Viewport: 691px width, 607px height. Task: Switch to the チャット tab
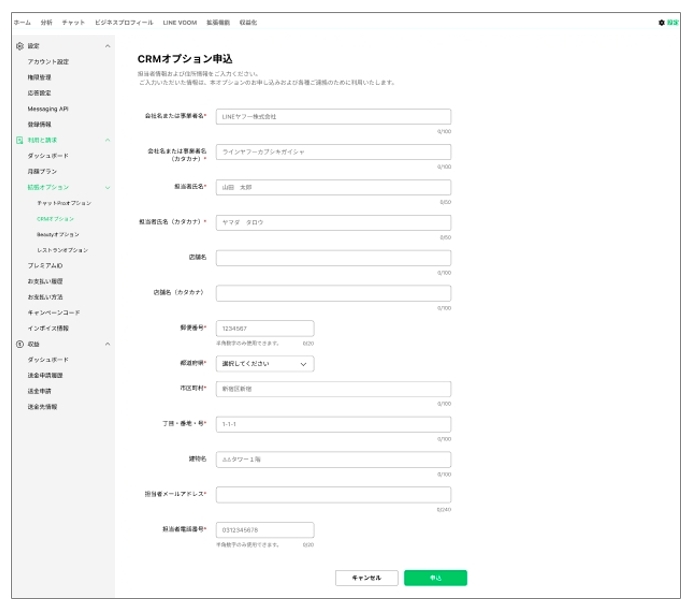73,22
